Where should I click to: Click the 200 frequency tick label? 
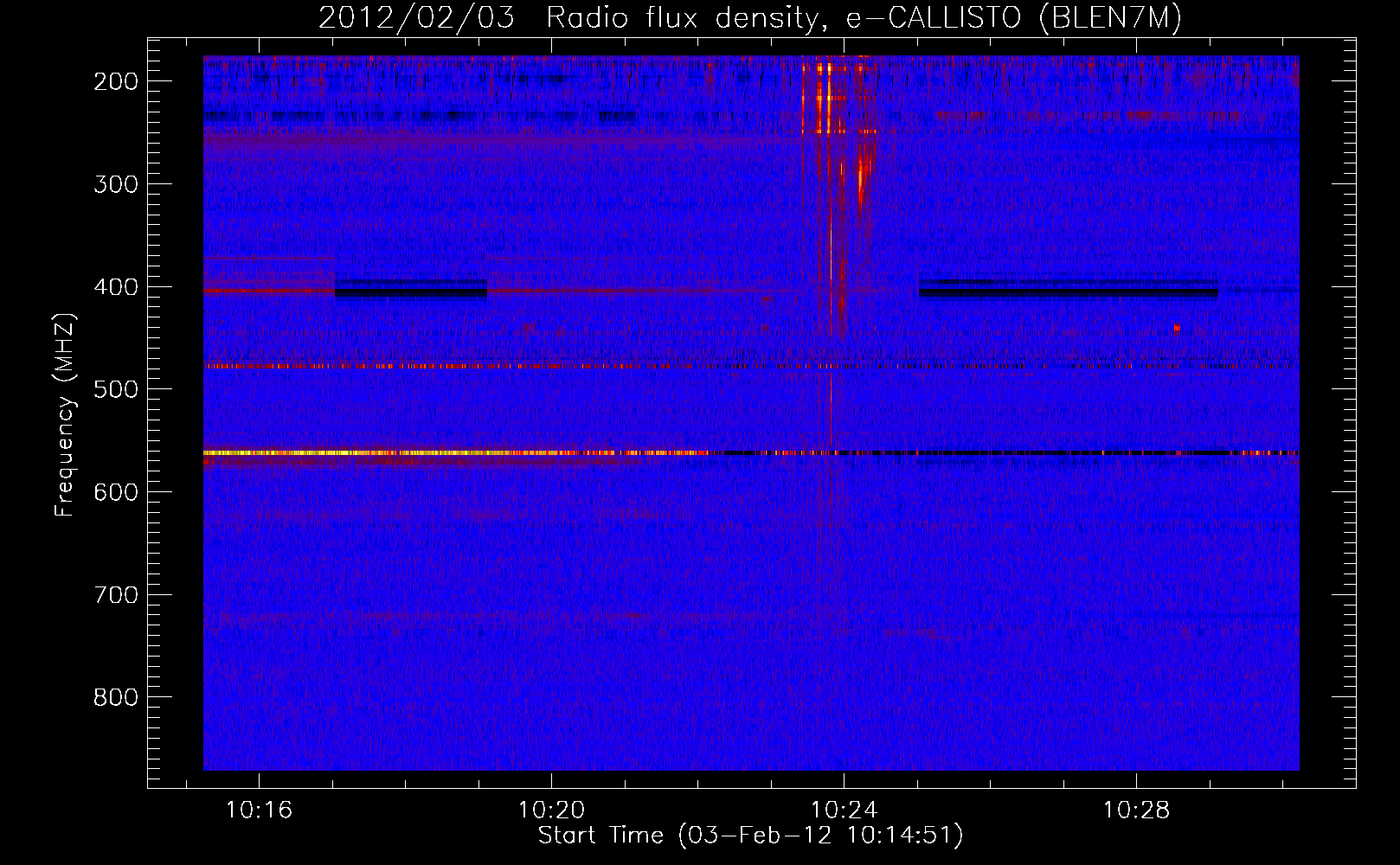pyautogui.click(x=116, y=81)
